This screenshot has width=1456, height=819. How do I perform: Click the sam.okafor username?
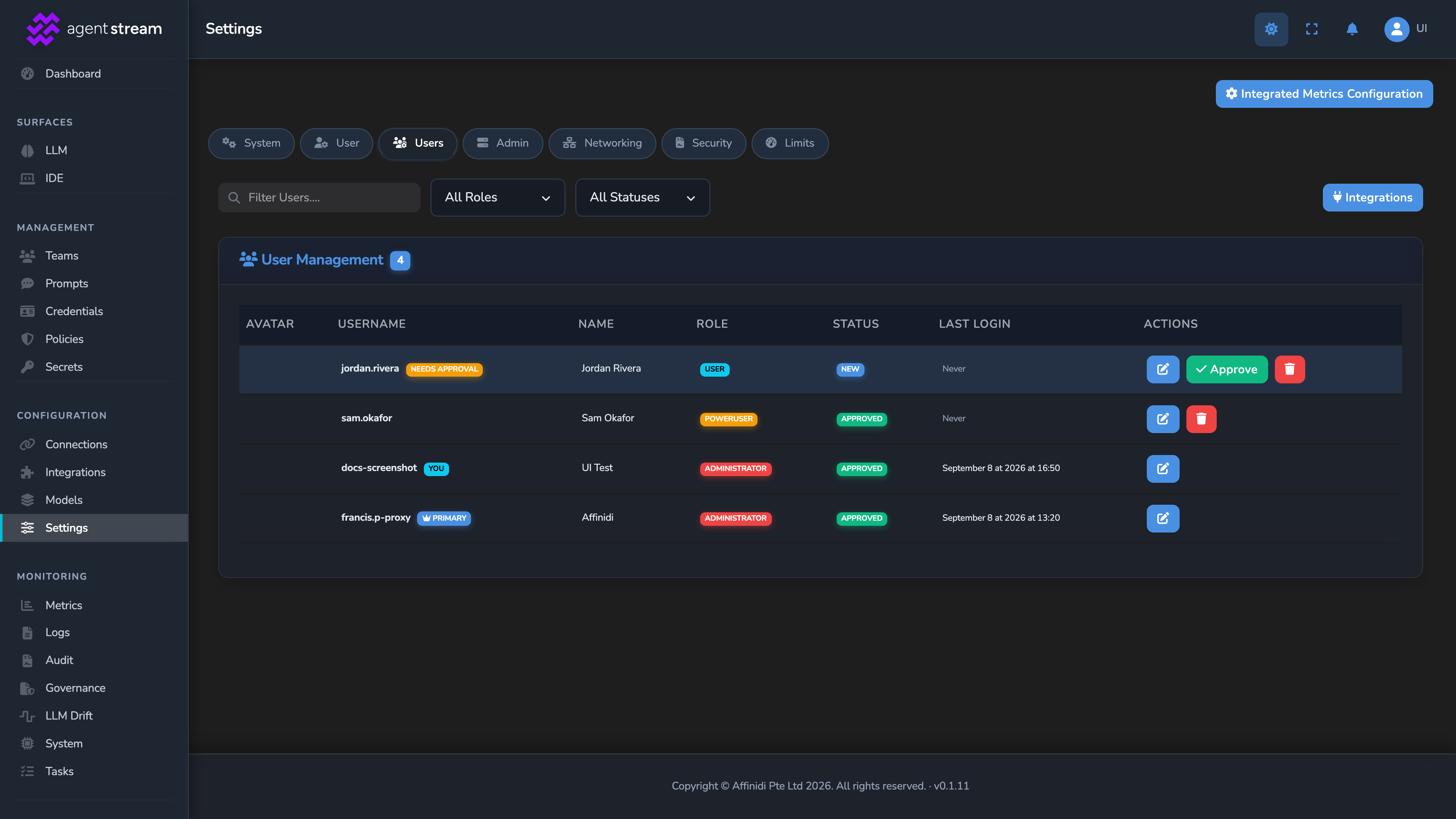click(x=367, y=418)
